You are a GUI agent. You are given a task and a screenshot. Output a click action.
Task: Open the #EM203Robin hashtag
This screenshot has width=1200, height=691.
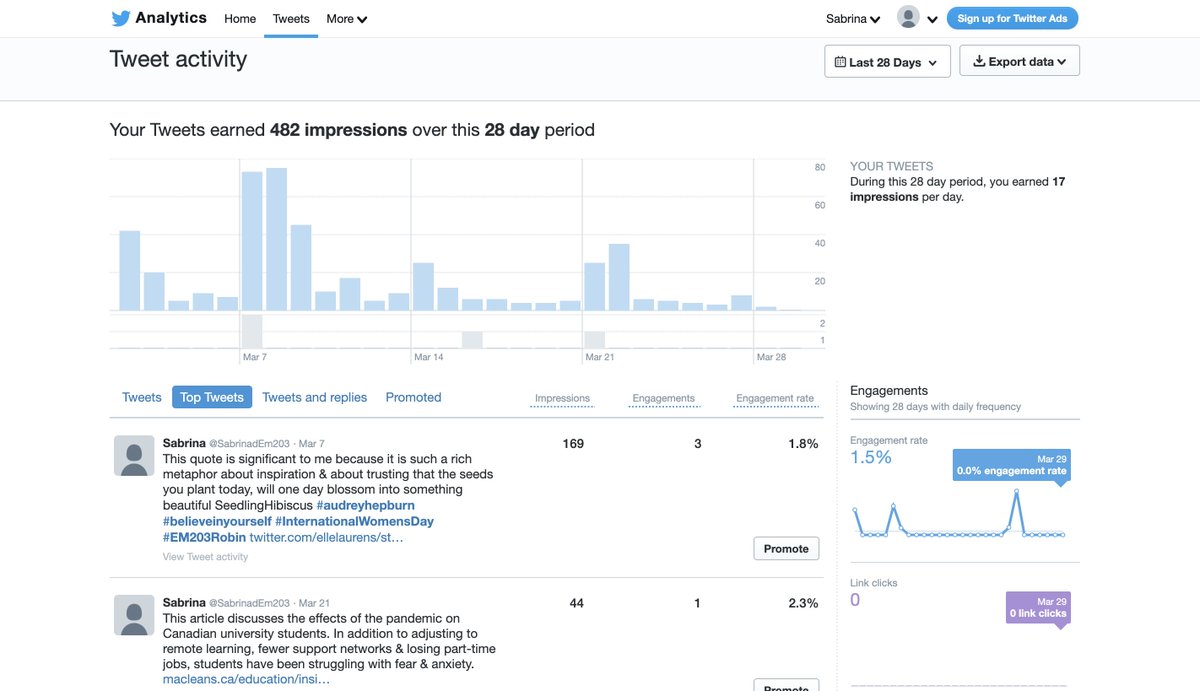pos(204,538)
